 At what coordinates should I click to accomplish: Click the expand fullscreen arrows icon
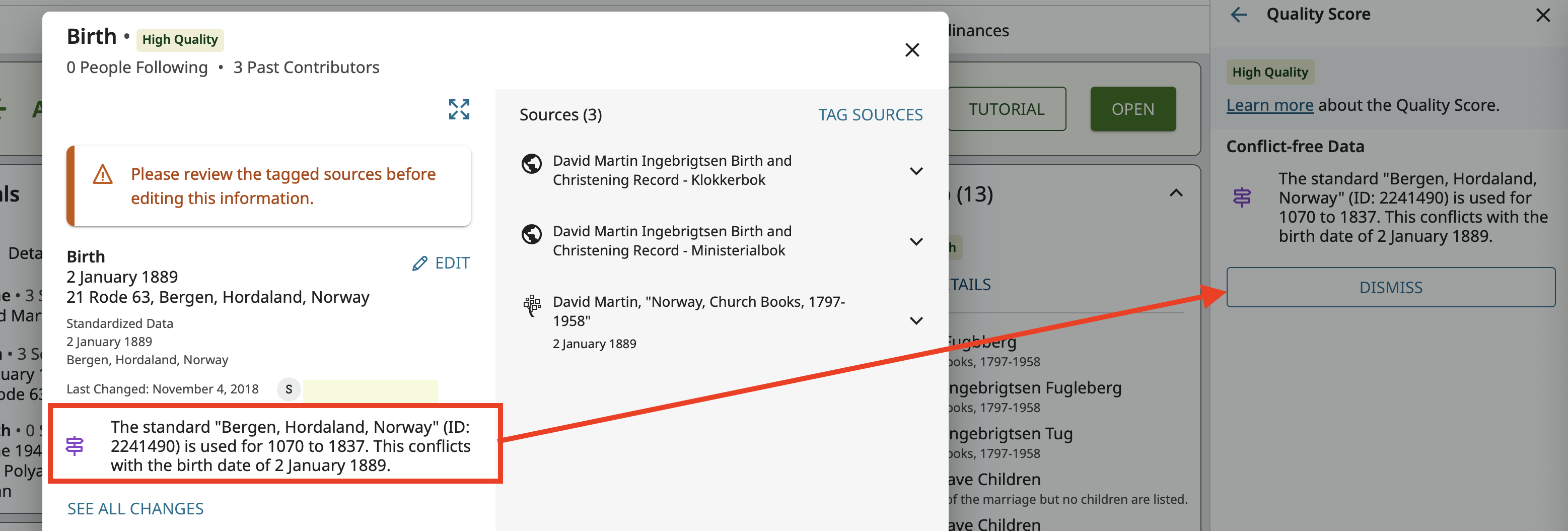(x=459, y=110)
